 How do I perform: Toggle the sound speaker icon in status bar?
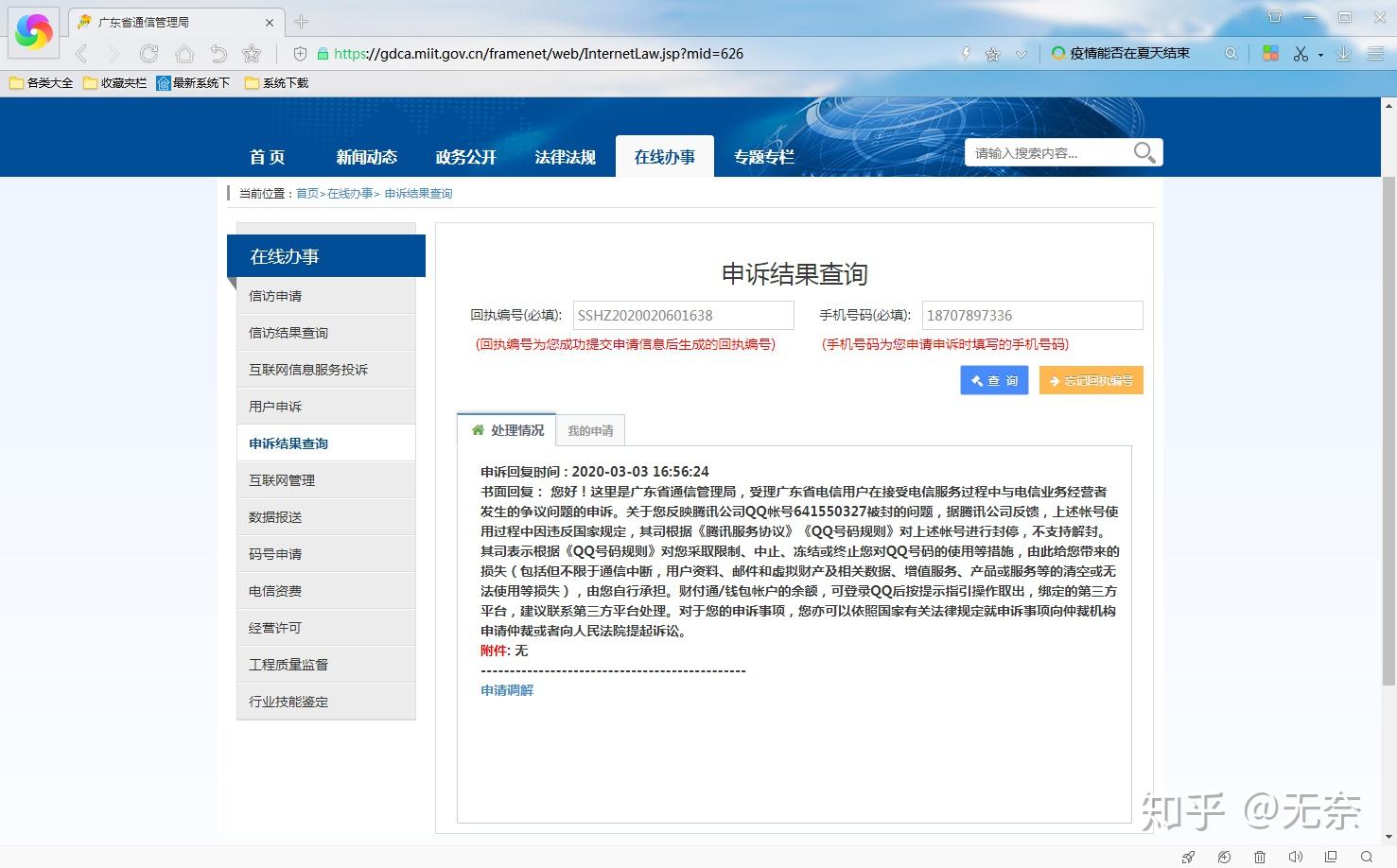[x=1295, y=857]
